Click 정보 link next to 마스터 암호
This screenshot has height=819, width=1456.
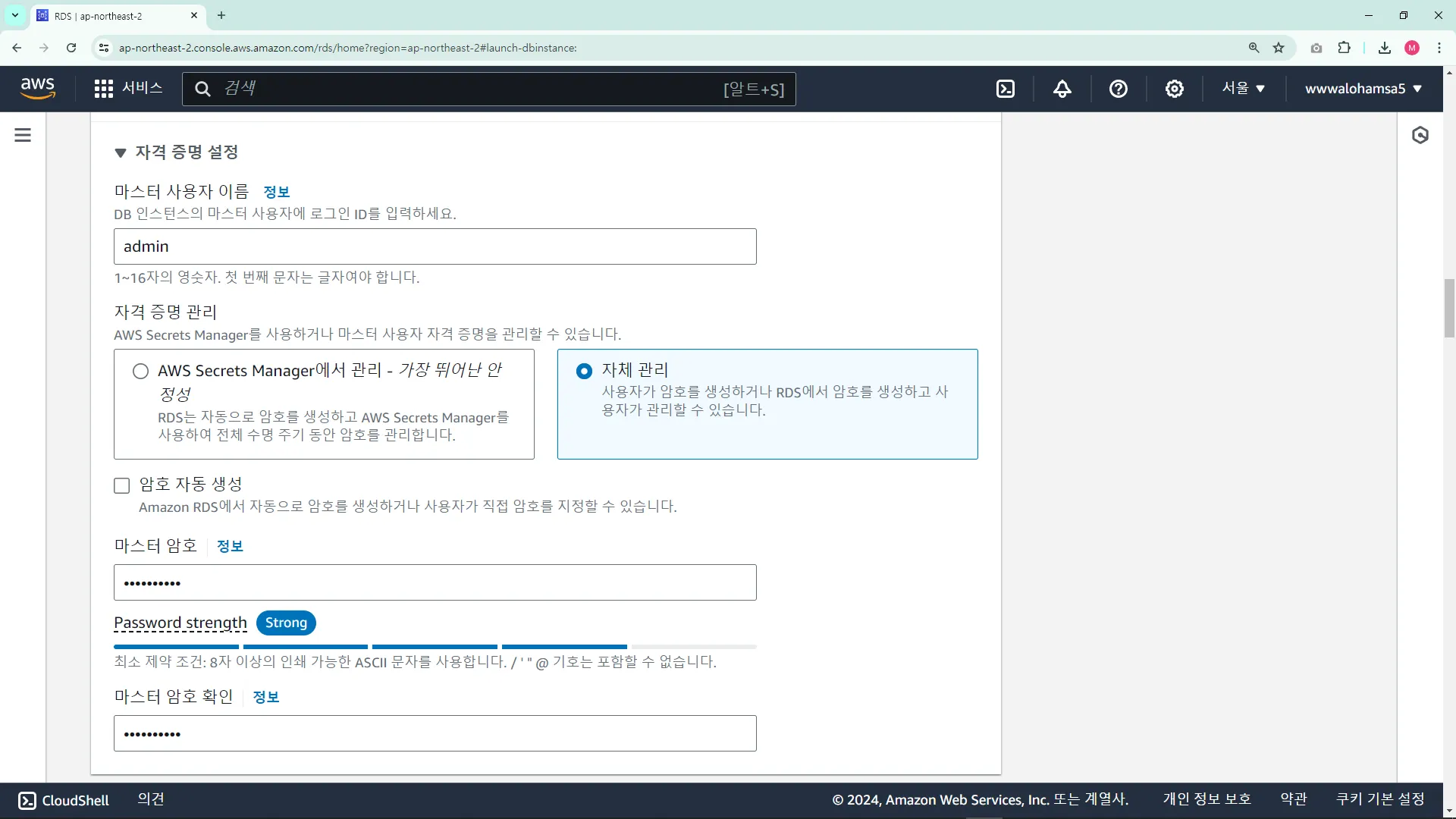coord(230,546)
